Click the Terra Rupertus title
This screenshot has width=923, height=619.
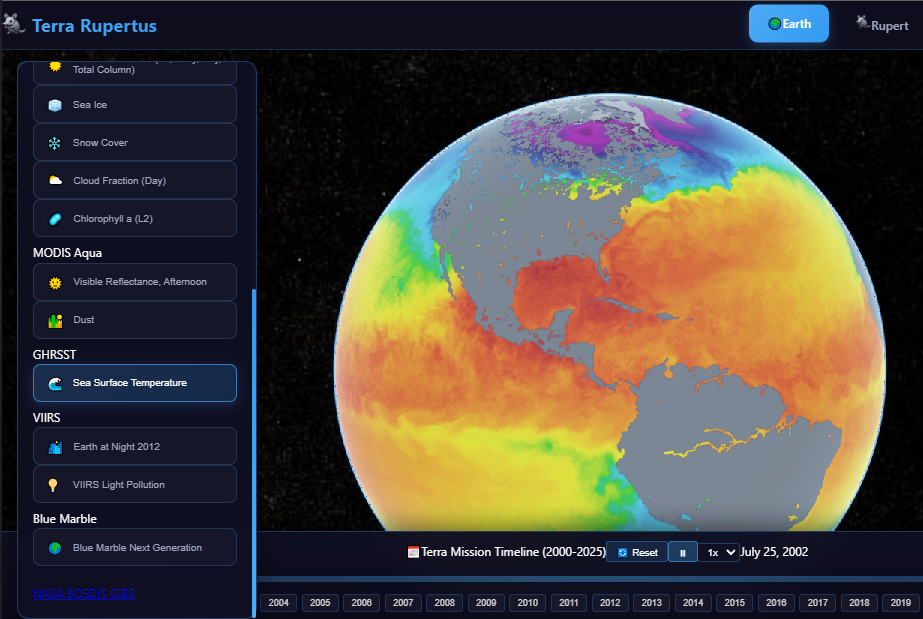coord(94,25)
